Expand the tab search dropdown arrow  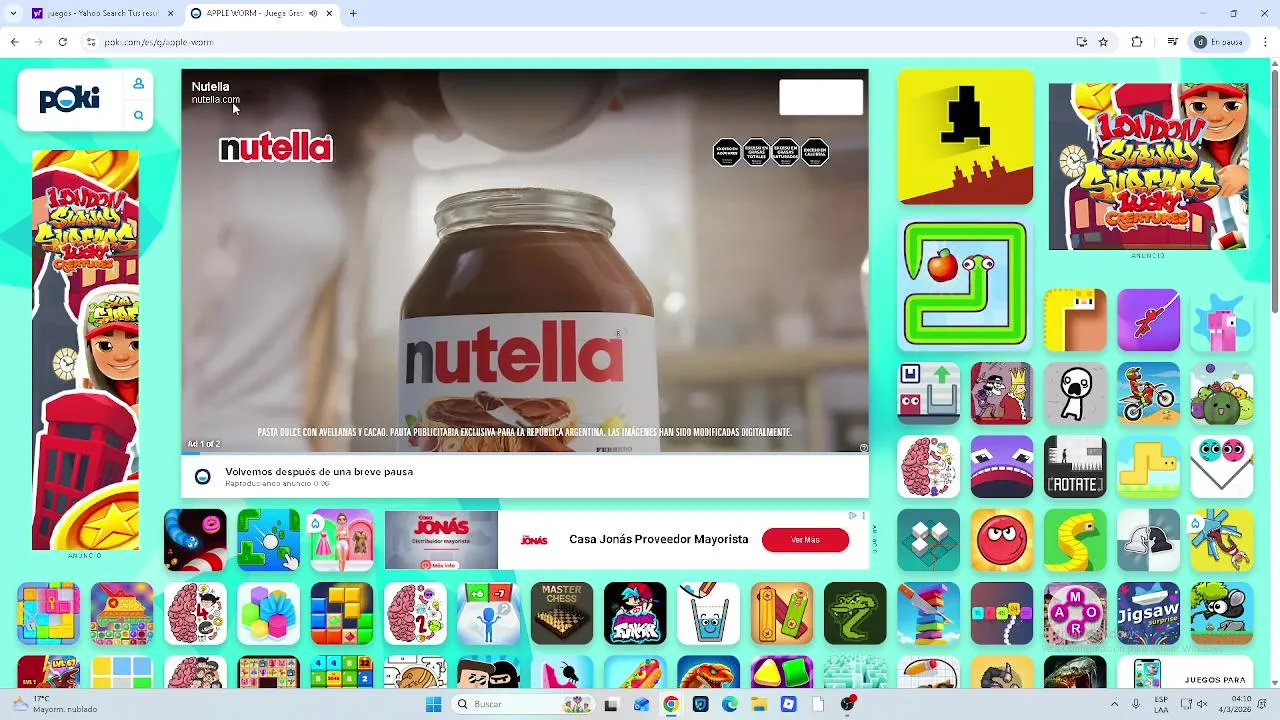pos(13,14)
